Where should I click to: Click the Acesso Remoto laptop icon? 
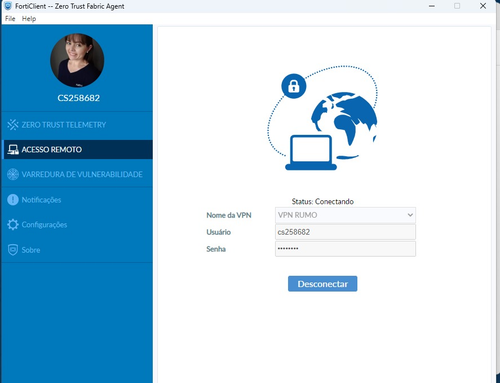(13, 150)
